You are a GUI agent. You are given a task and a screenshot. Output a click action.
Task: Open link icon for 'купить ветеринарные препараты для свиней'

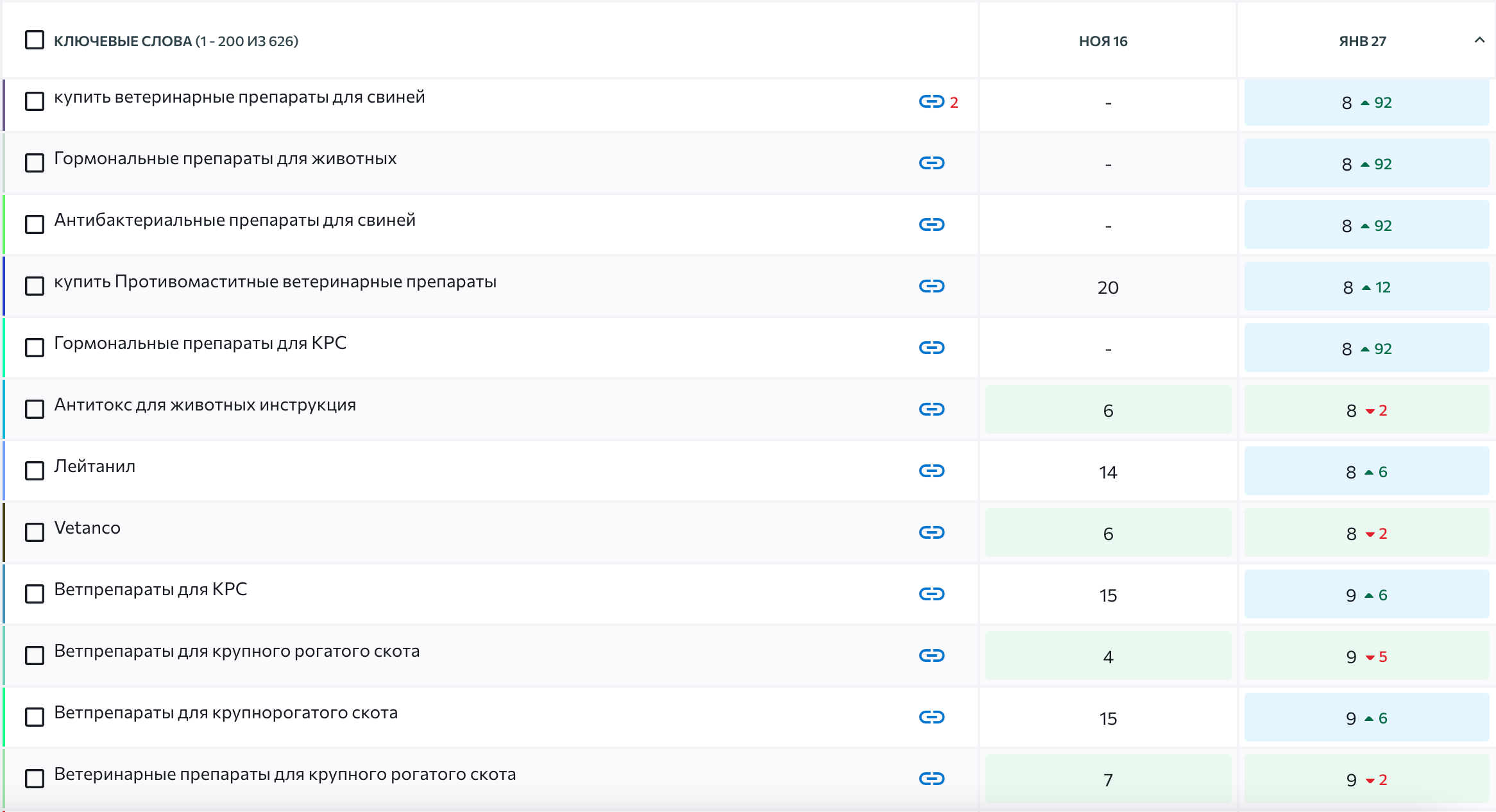coord(931,101)
